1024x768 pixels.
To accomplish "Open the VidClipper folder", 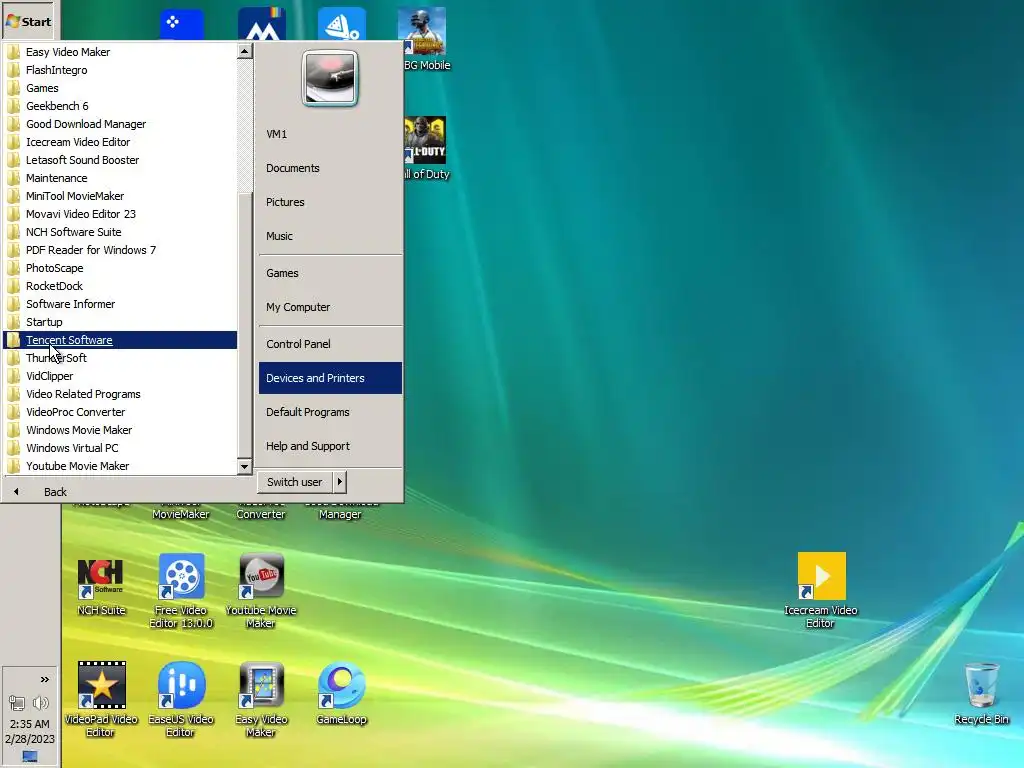I will pos(120,376).
